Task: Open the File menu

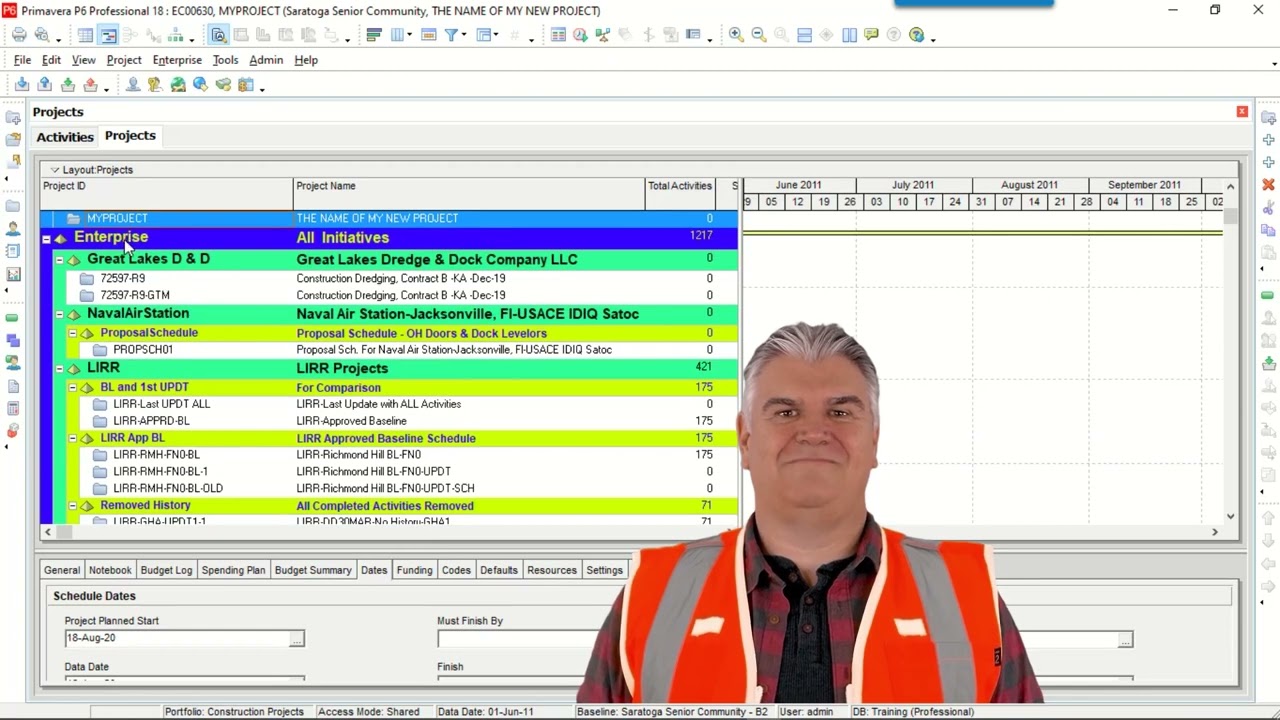Action: (22, 60)
